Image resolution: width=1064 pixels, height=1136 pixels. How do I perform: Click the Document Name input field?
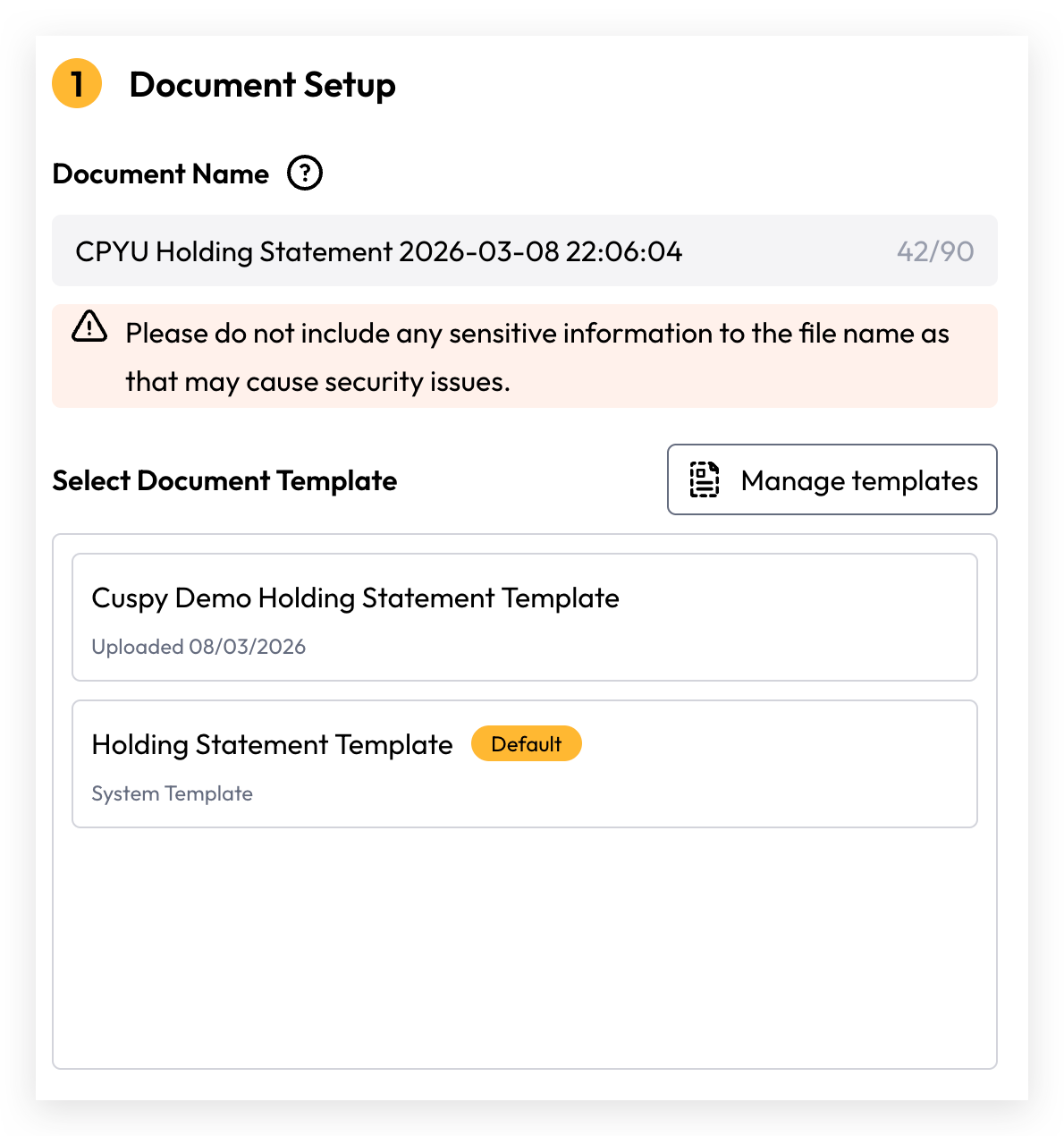525,250
